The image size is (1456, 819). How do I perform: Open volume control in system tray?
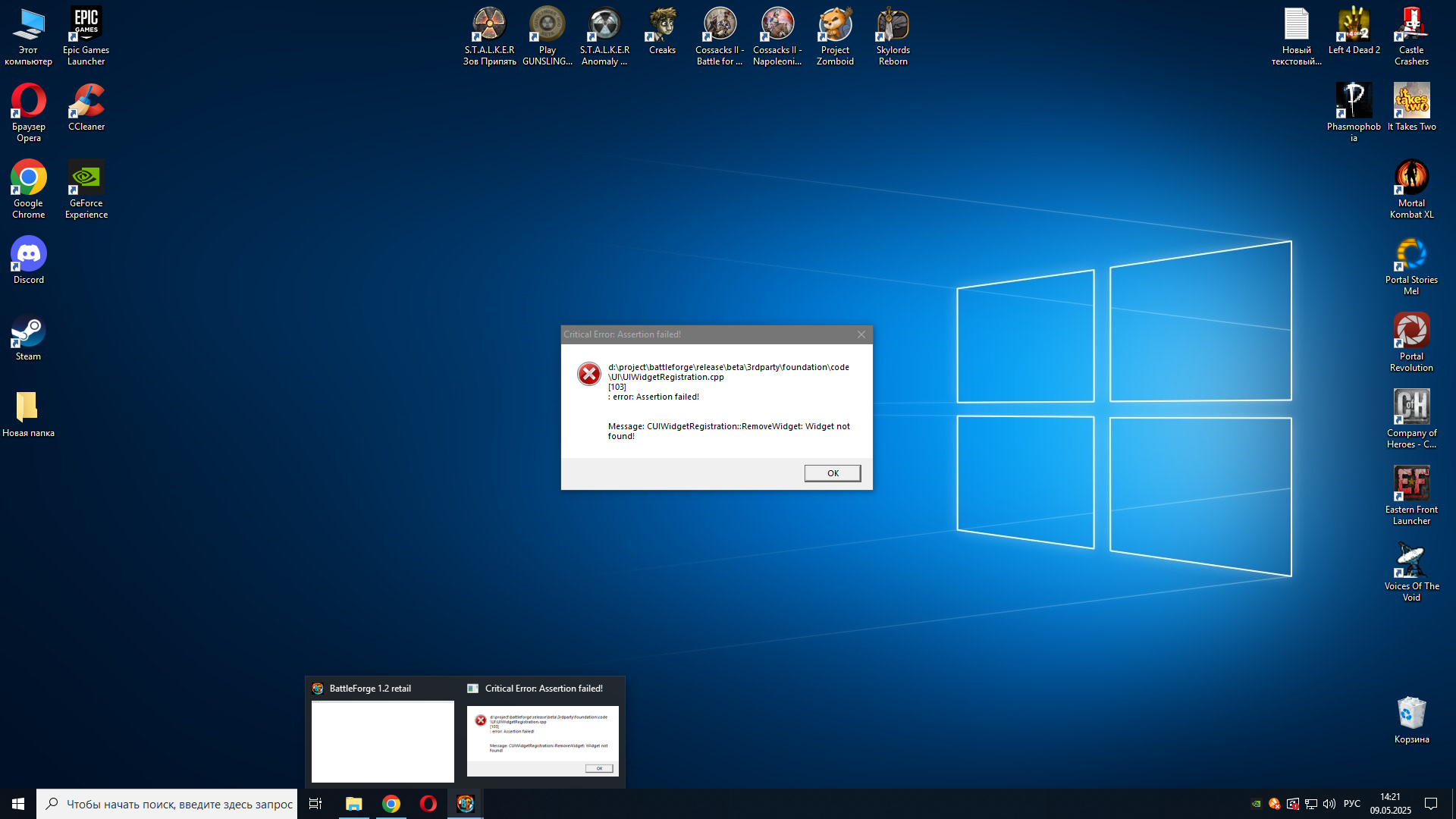[x=1329, y=804]
